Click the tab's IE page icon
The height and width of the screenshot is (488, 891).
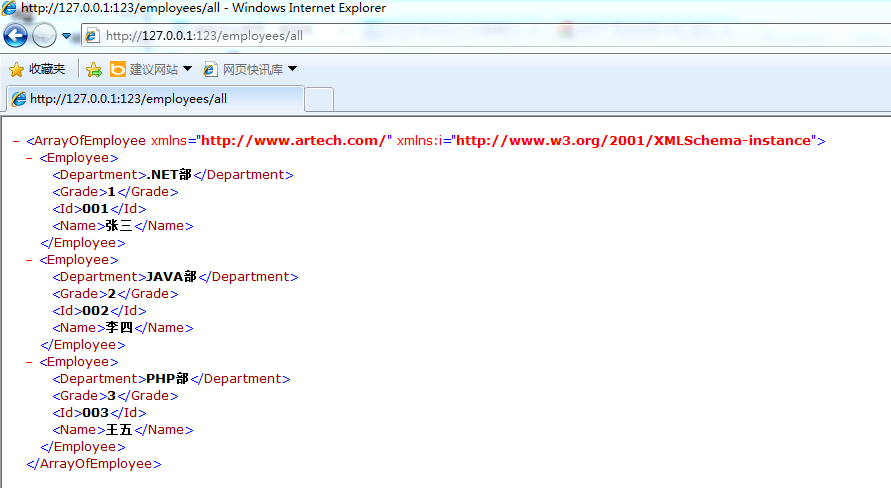pyautogui.click(x=19, y=99)
